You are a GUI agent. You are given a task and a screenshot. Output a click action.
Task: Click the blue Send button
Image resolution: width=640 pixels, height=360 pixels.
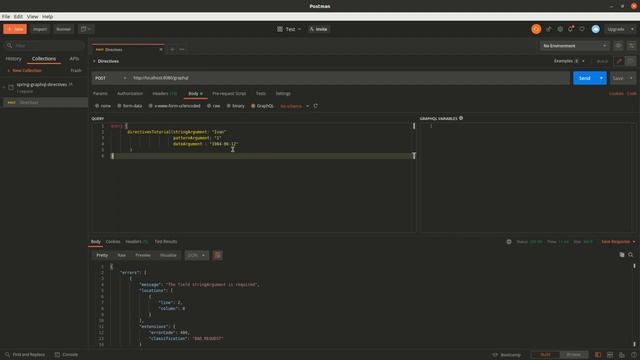point(584,78)
